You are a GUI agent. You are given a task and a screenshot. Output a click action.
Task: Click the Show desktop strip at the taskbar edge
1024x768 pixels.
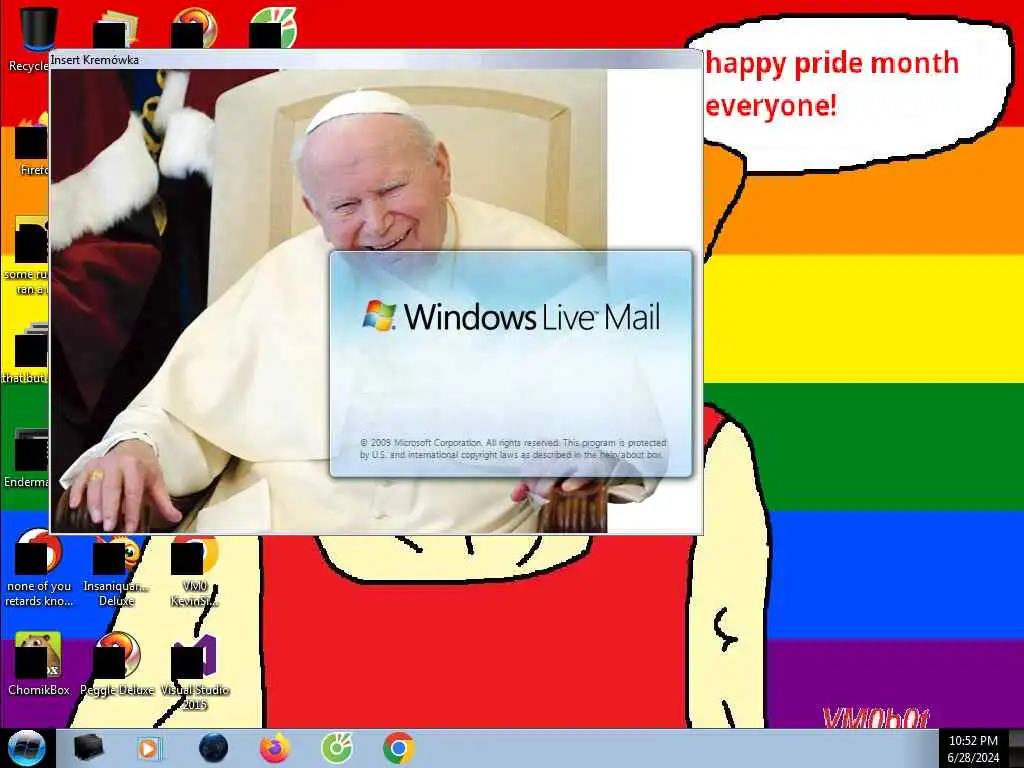click(x=1016, y=748)
